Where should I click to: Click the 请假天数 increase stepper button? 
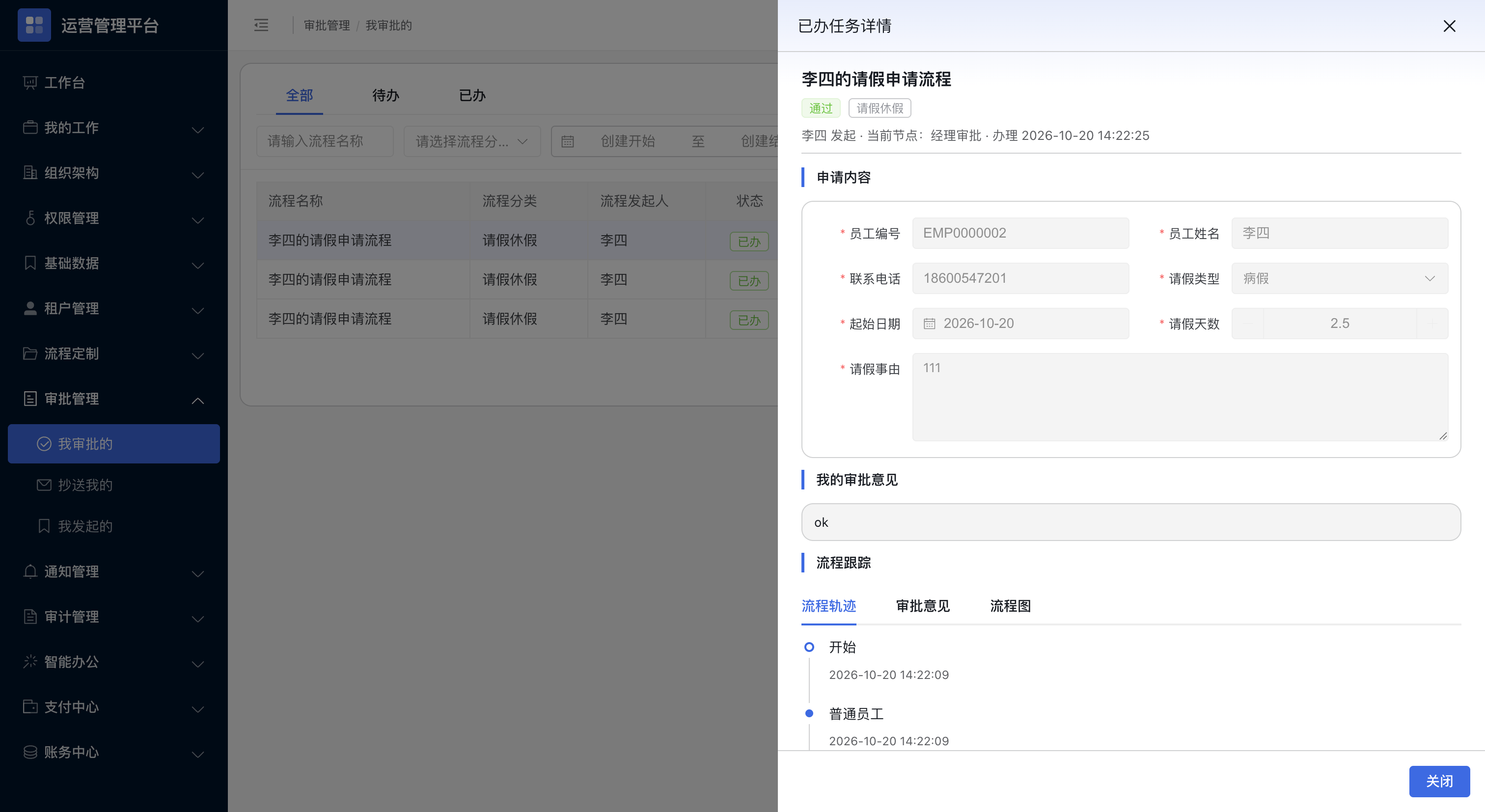click(1432, 324)
